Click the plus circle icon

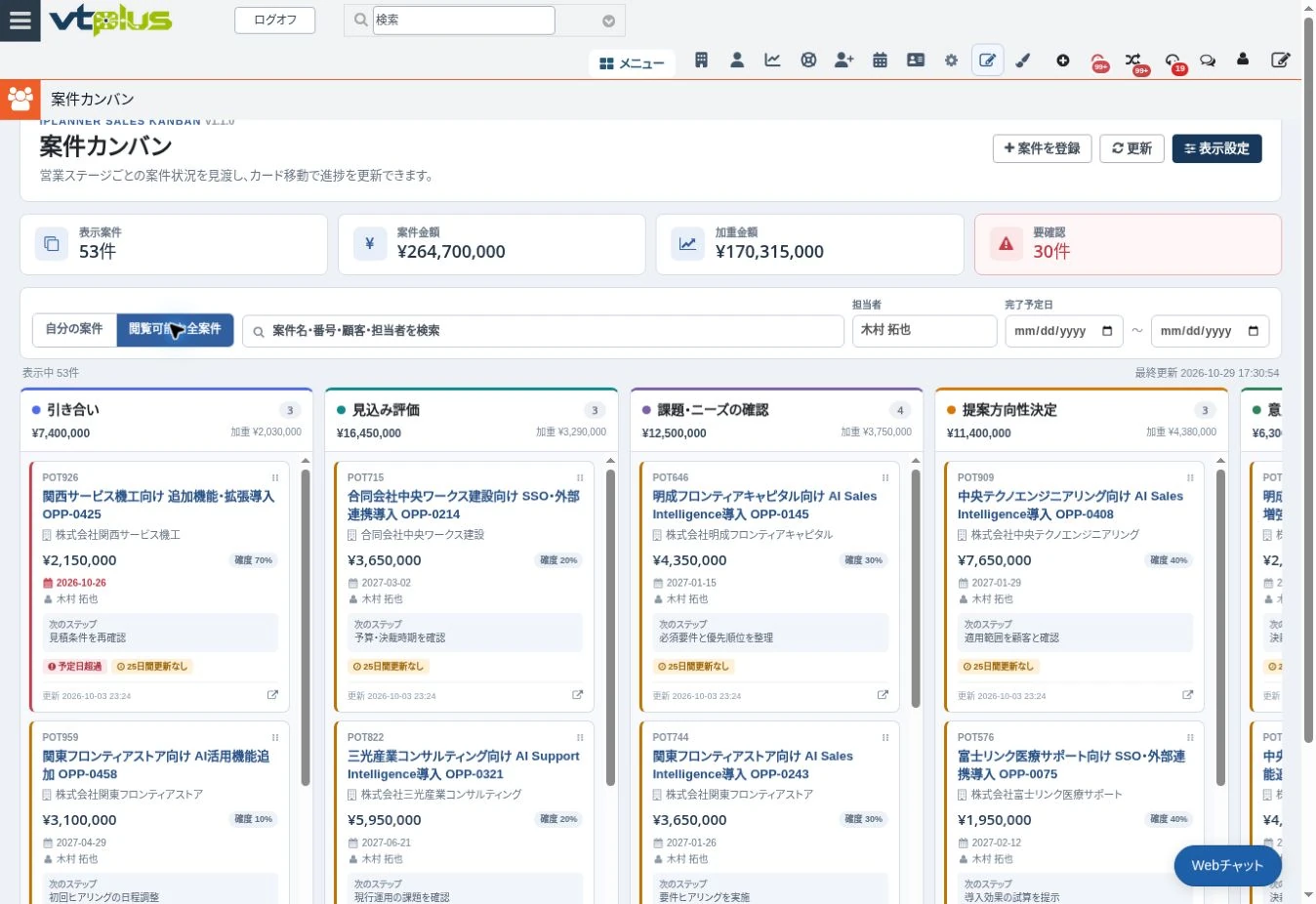tap(1063, 61)
